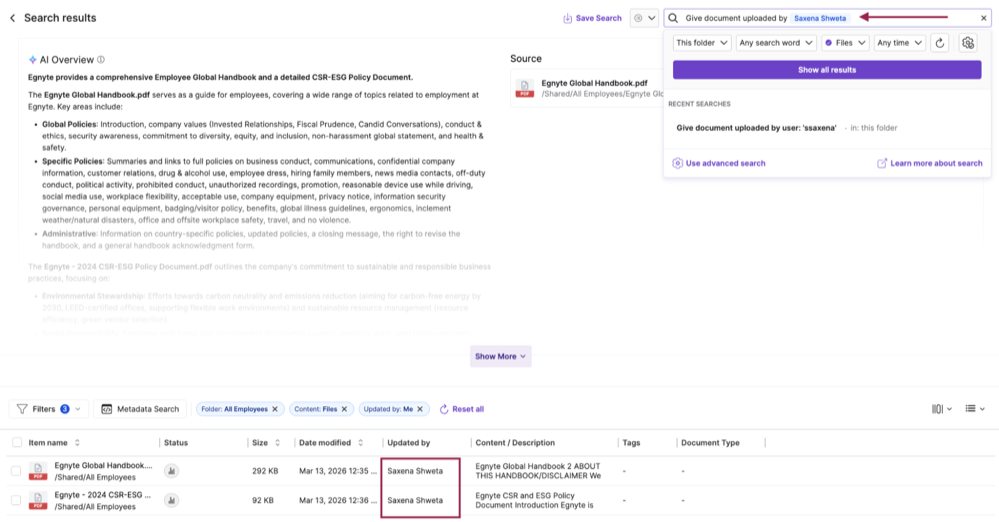Remove the 'Updated by: Me' filter chip
Image resolution: width=999 pixels, height=522 pixels.
pos(421,409)
